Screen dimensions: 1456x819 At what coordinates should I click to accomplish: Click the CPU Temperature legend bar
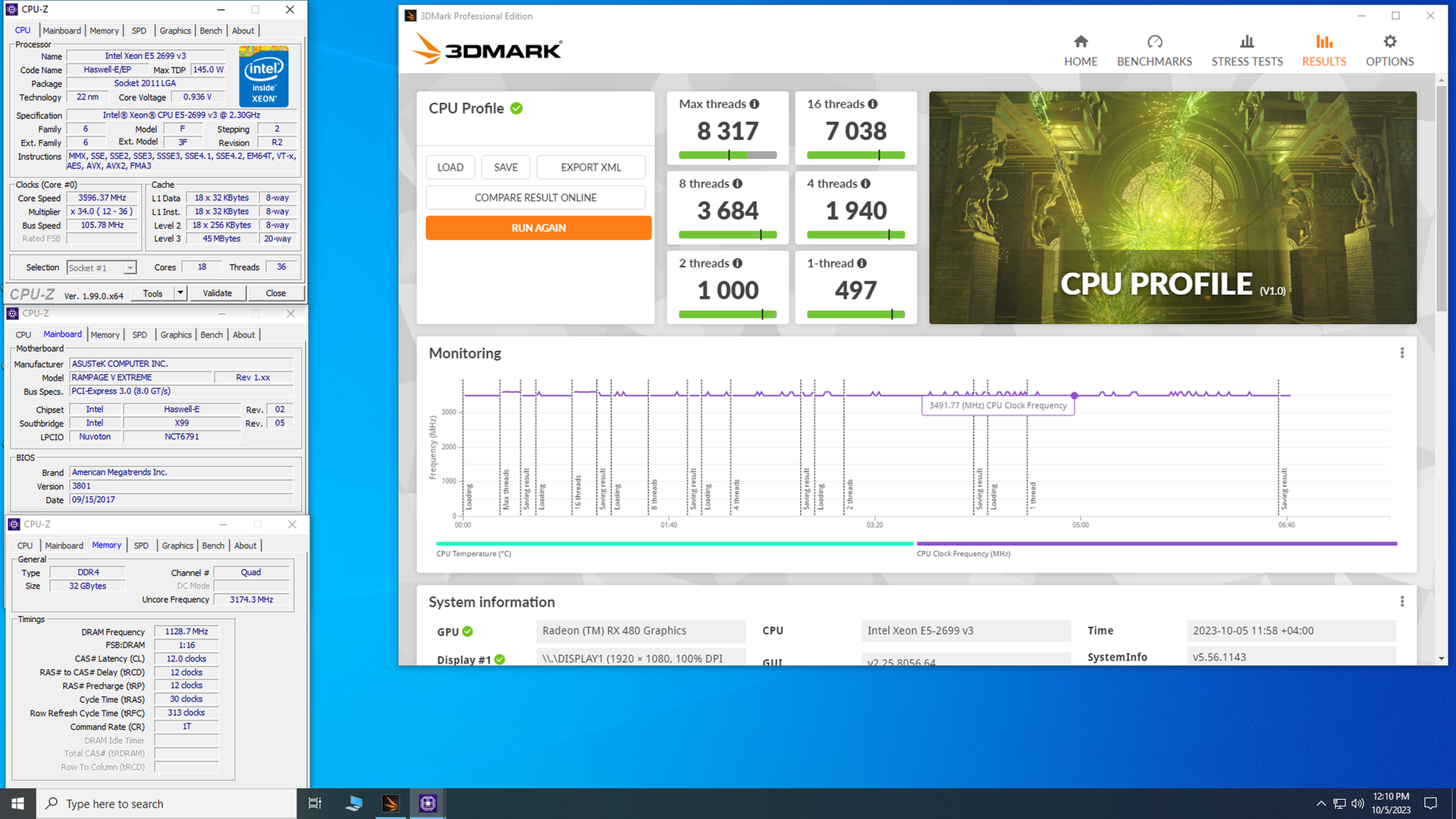(674, 543)
